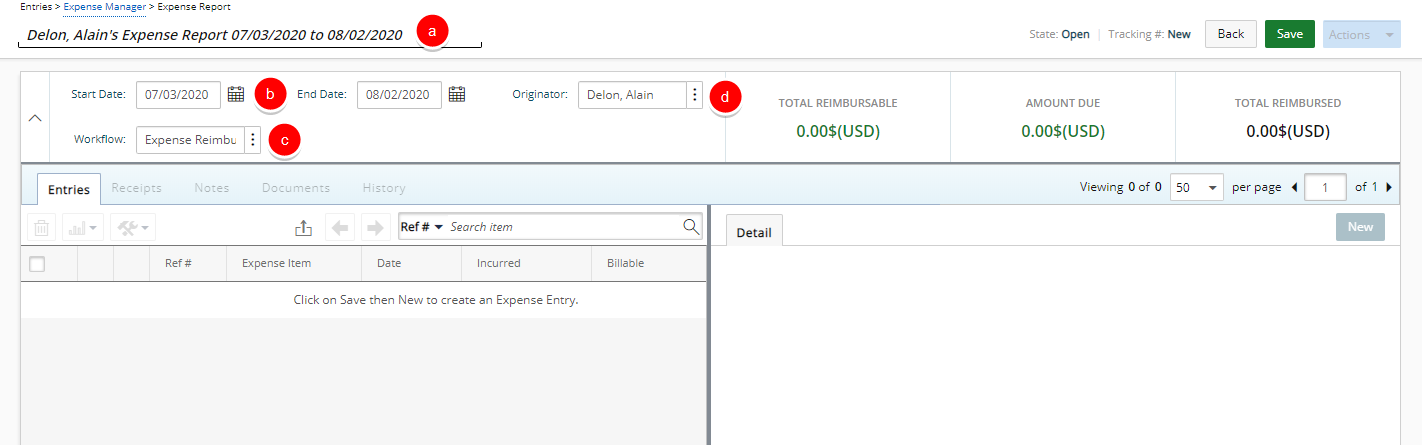Open the Workflow browse dots menu
The width and height of the screenshot is (1422, 445).
252,140
